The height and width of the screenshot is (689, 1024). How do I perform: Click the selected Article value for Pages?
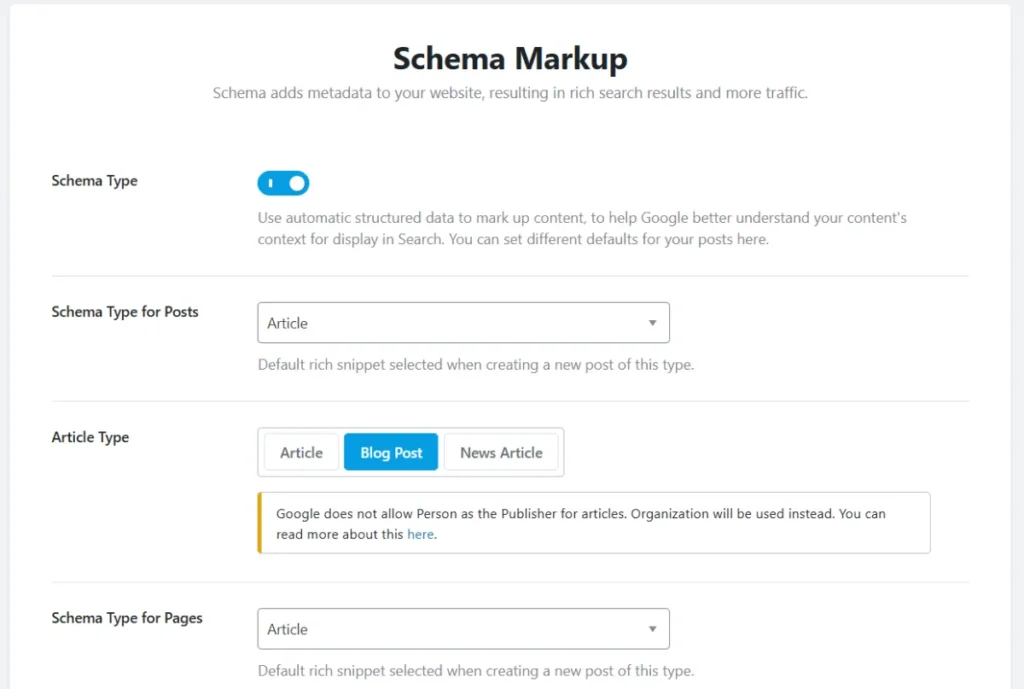[x=287, y=628]
